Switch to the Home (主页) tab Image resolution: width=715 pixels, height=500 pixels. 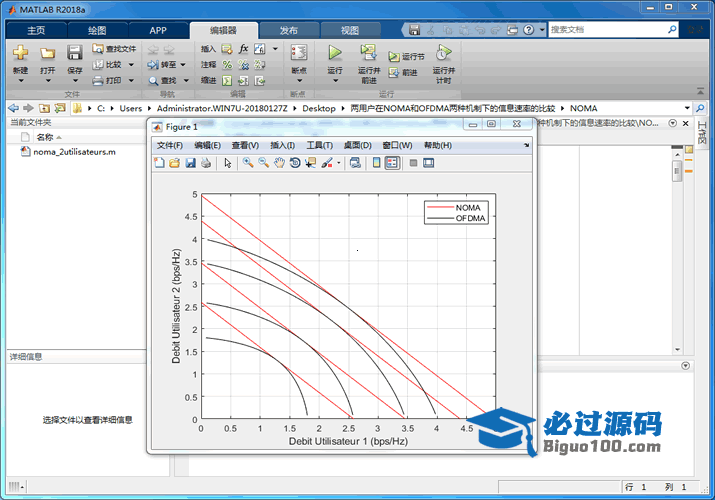[36, 30]
